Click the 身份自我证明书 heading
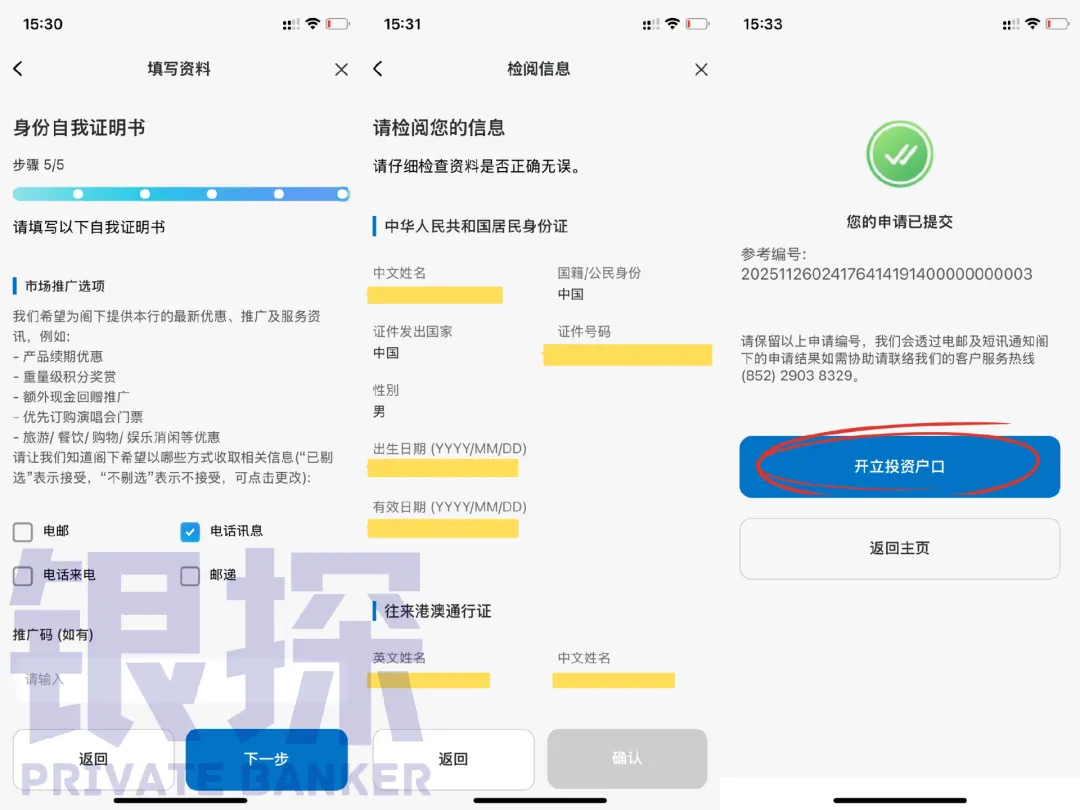The image size is (1080, 810). coord(79,127)
